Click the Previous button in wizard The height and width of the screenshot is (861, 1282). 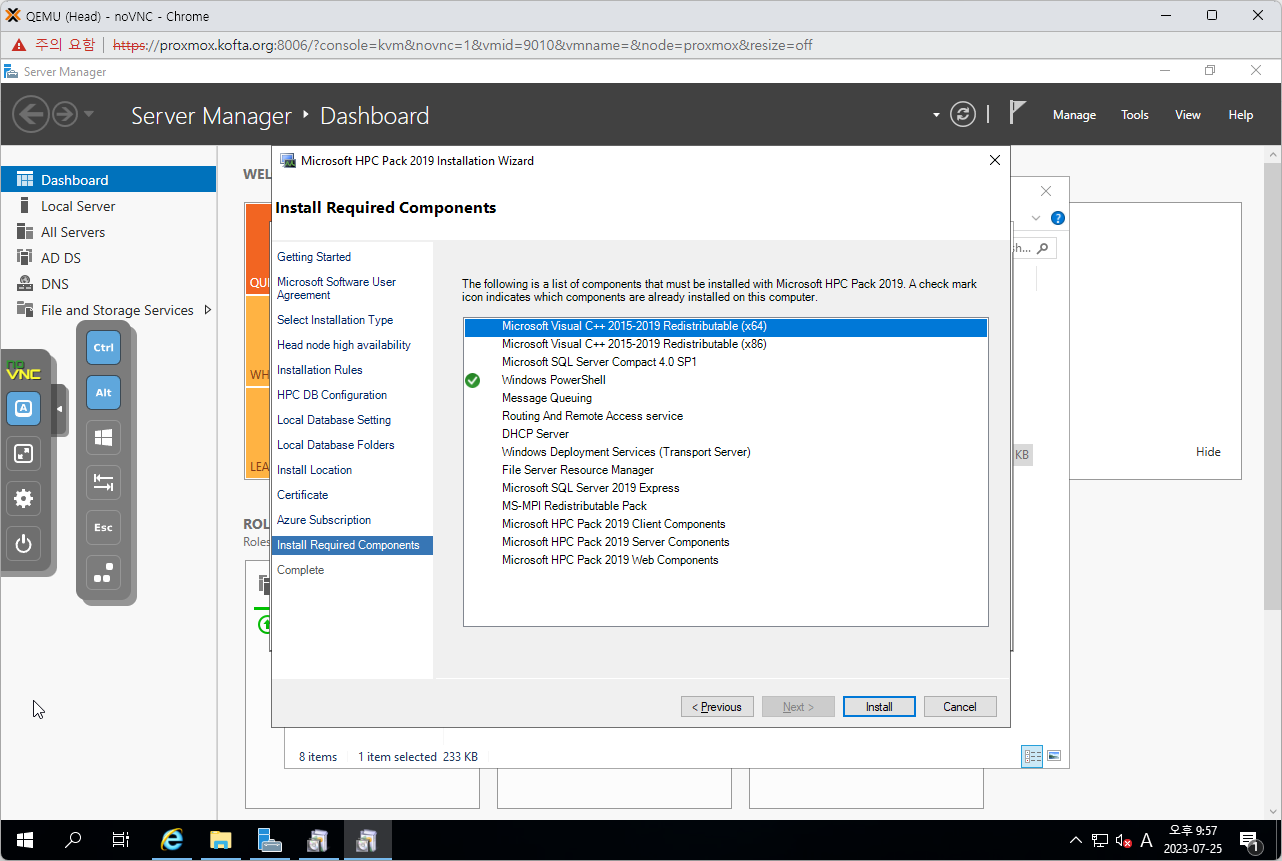click(x=717, y=707)
